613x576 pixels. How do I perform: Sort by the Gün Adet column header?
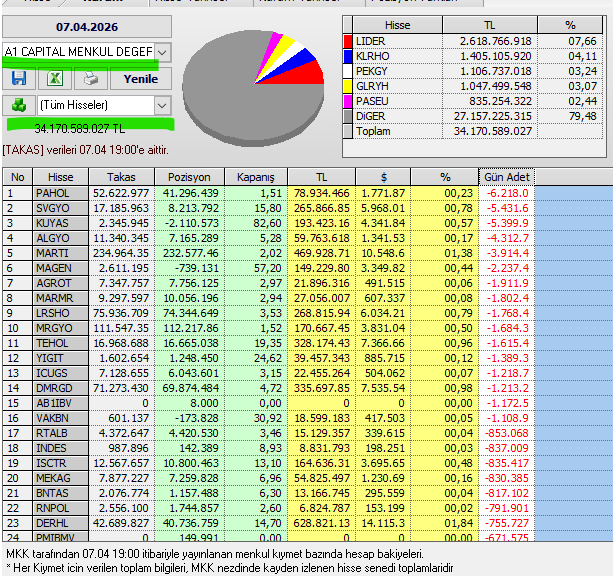[507, 177]
